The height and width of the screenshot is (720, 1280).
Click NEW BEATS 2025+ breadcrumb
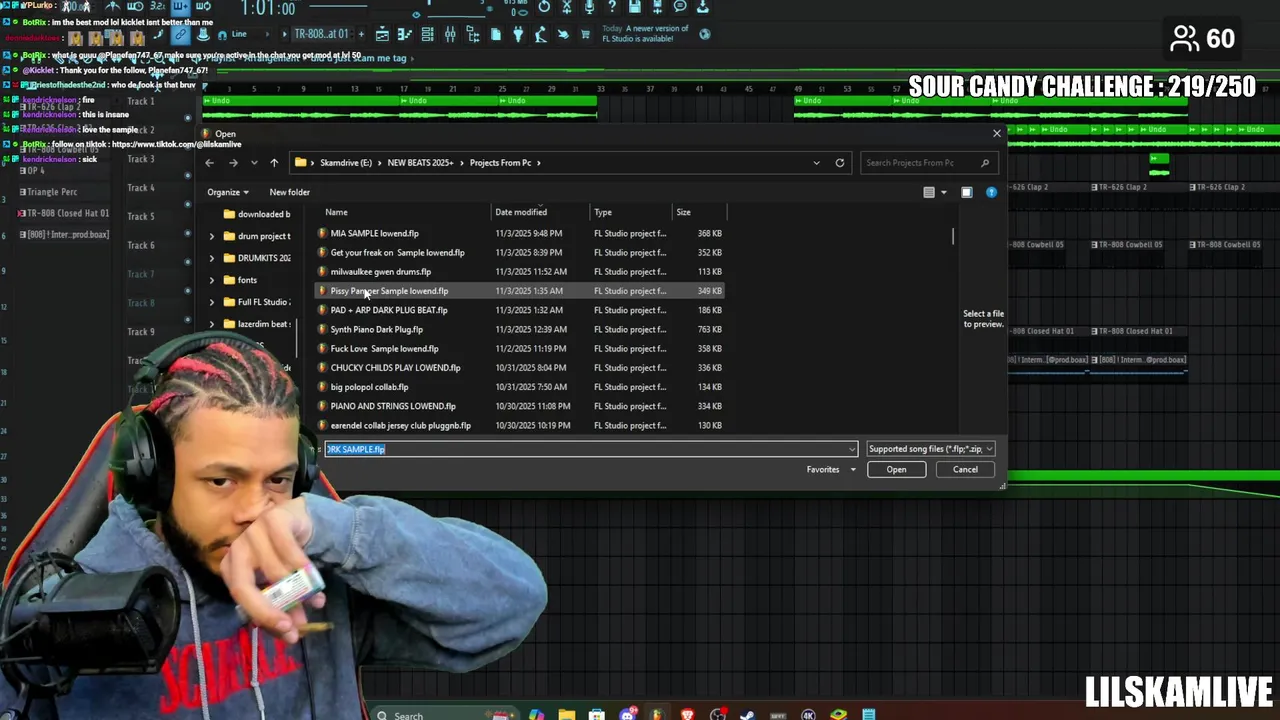(x=420, y=163)
